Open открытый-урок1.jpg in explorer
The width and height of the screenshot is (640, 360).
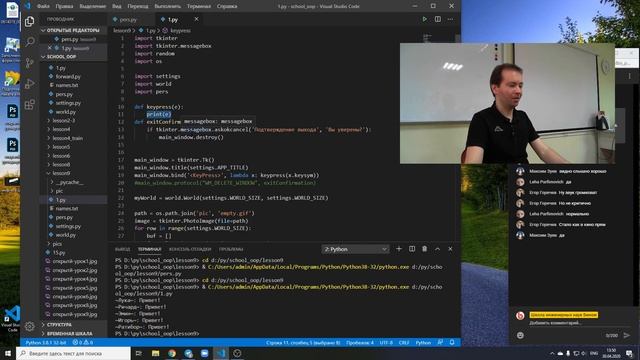(74, 261)
